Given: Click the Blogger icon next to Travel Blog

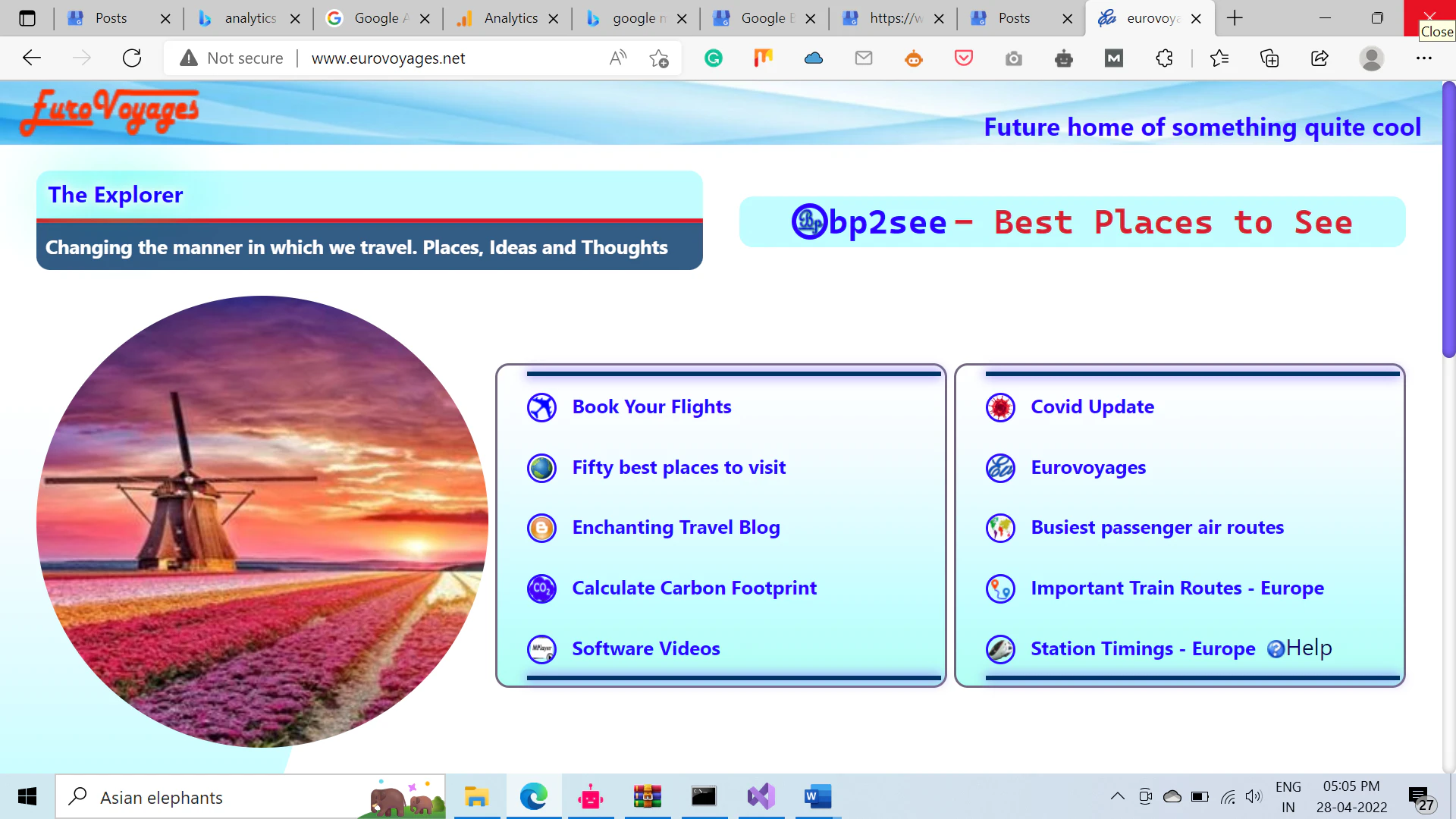Looking at the screenshot, I should [x=541, y=528].
